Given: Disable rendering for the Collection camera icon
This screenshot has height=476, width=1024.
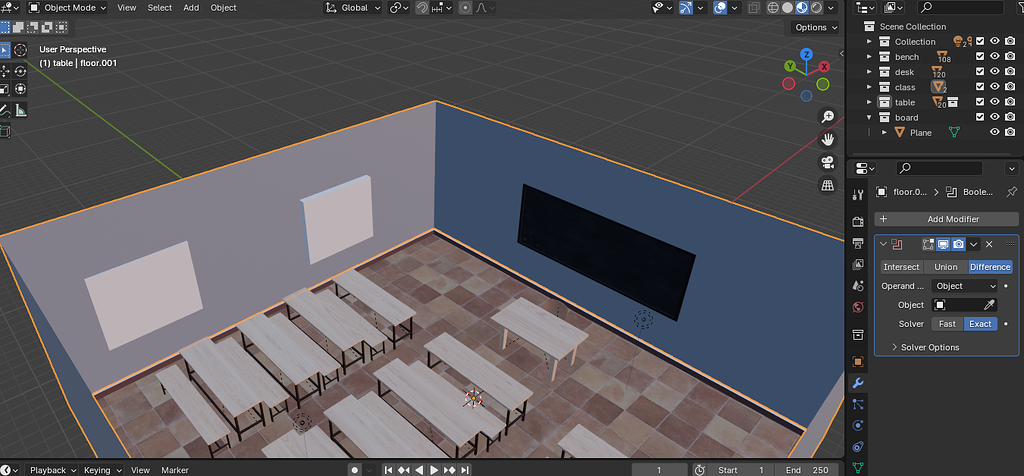Looking at the screenshot, I should point(1010,41).
